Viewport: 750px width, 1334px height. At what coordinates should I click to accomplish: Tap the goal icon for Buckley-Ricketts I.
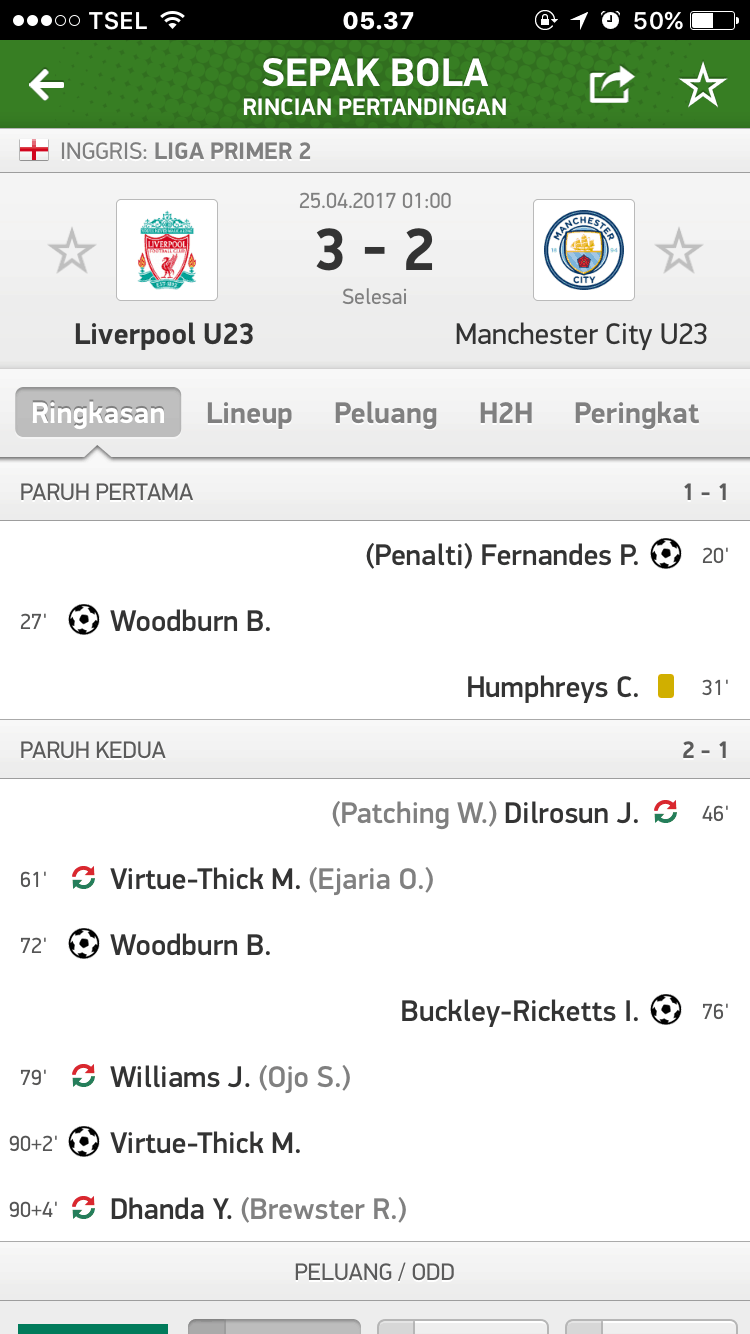[x=666, y=1011]
